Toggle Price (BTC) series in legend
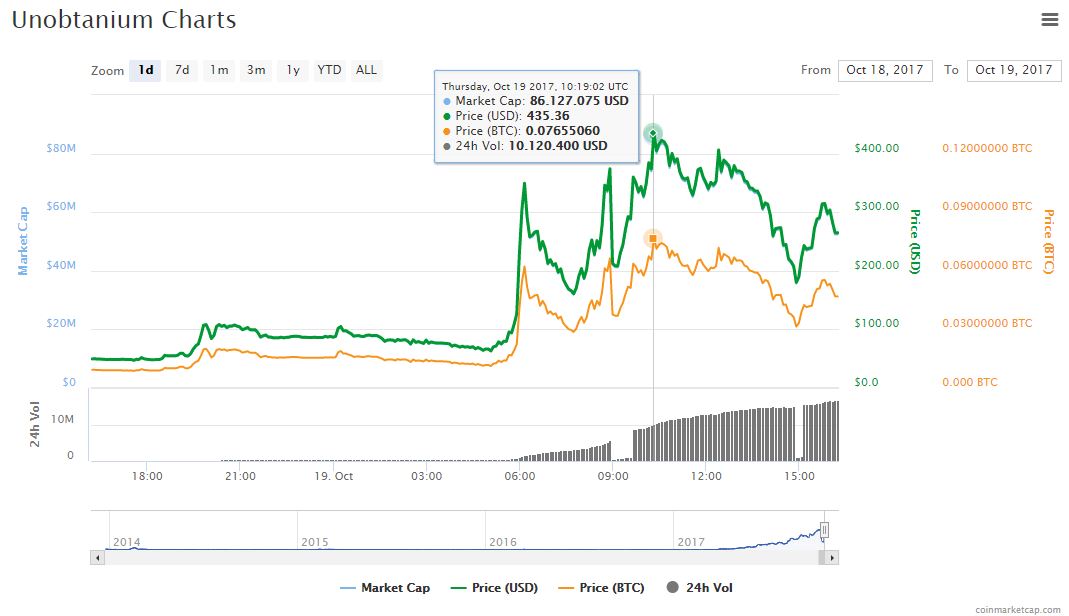The image size is (1069, 616). (x=601, y=587)
